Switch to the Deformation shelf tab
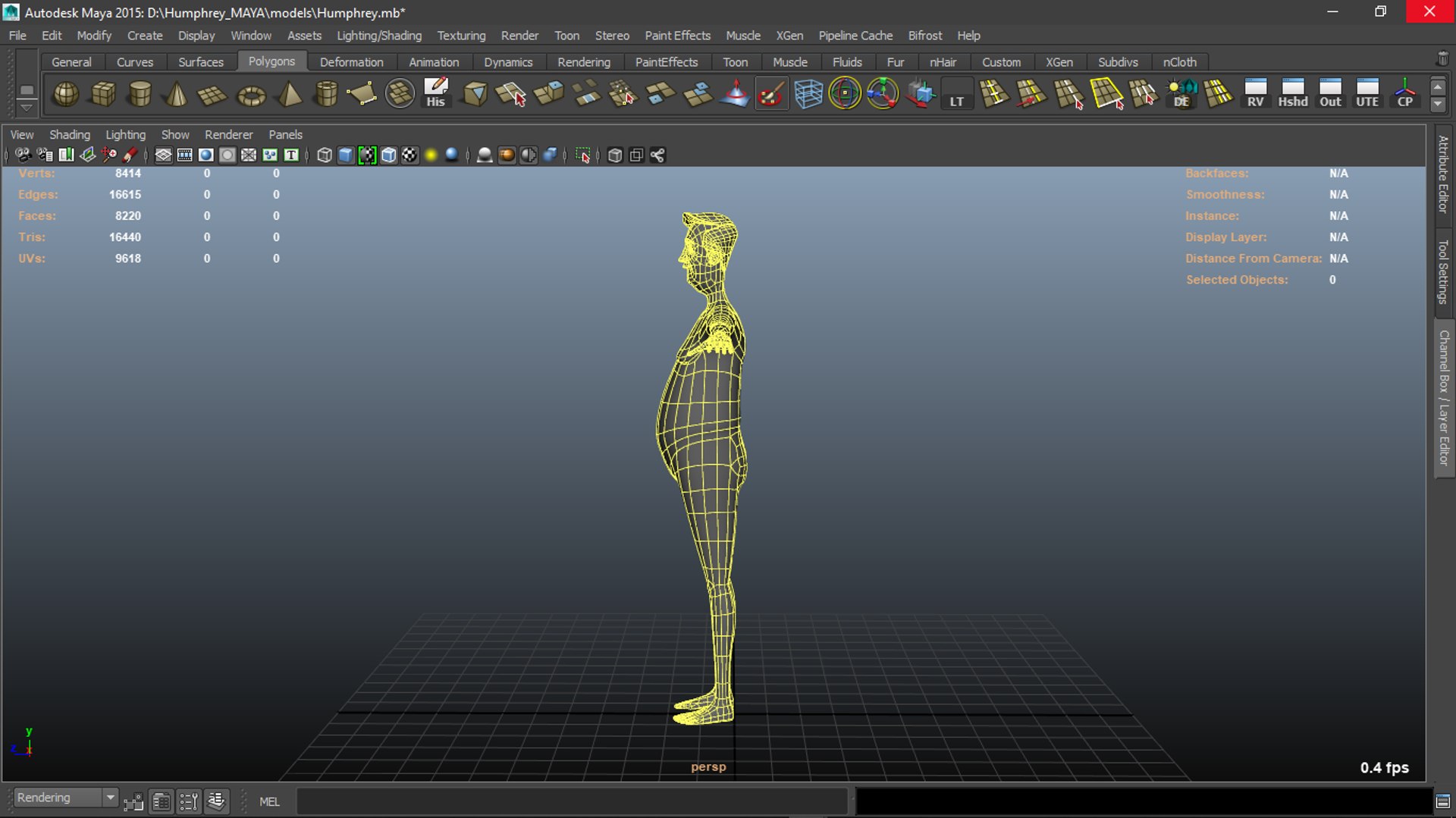The height and width of the screenshot is (818, 1456). pyautogui.click(x=351, y=62)
